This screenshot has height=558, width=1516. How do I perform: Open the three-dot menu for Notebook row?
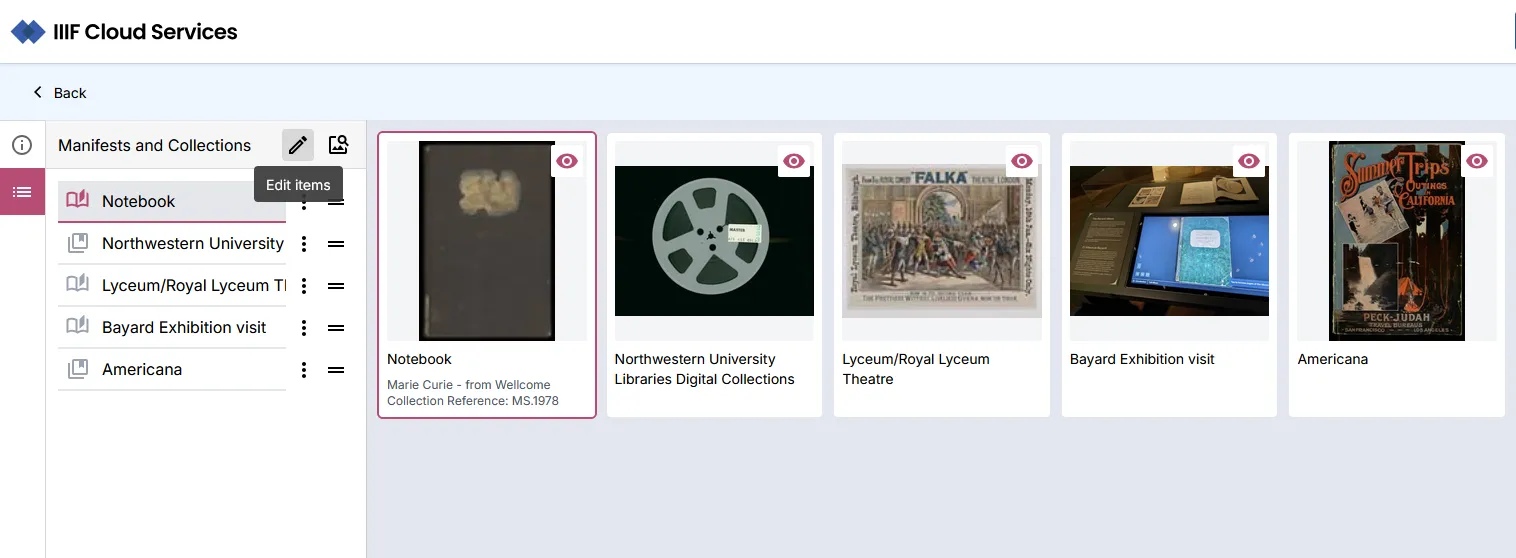pyautogui.click(x=304, y=202)
